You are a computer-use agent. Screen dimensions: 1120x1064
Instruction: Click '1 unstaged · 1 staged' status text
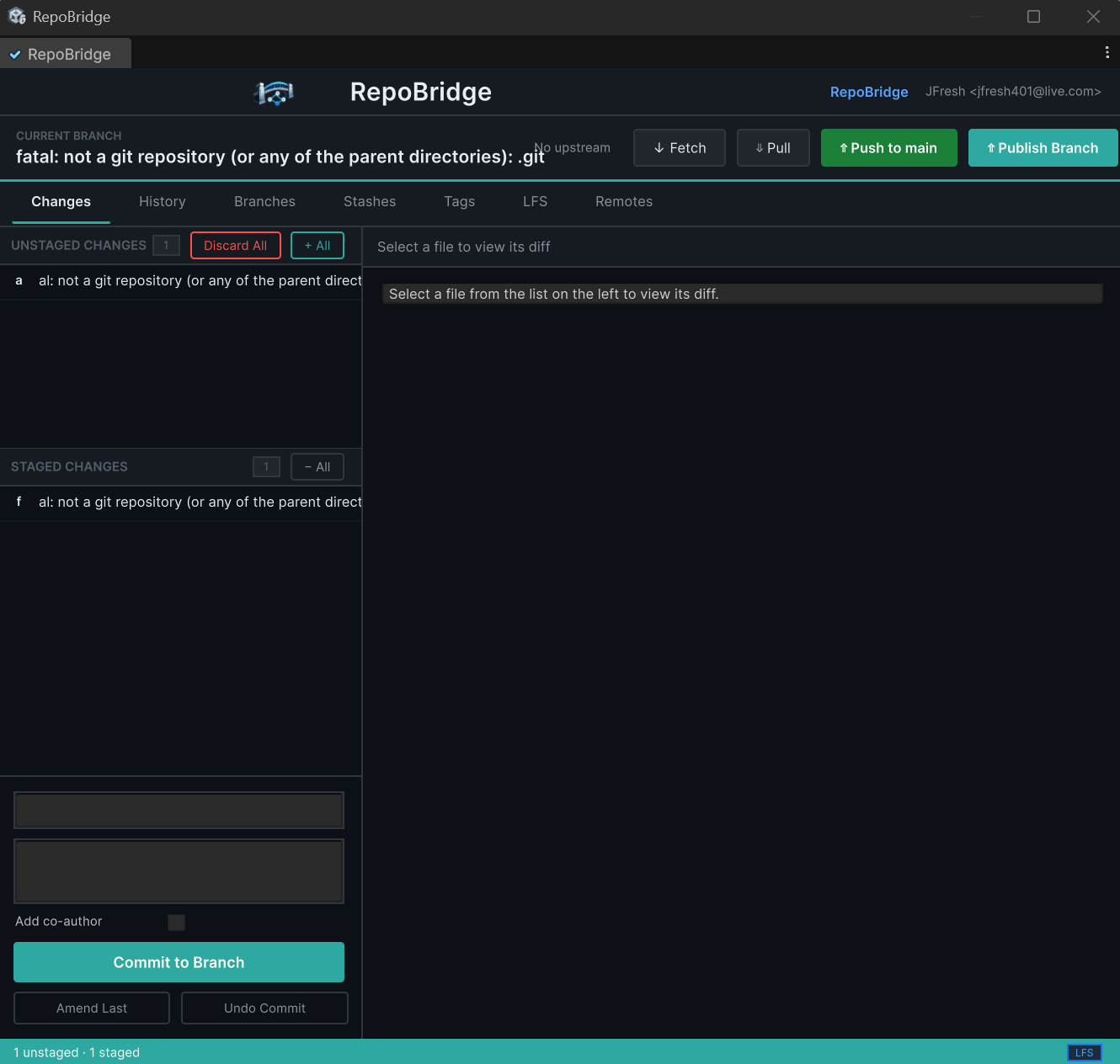click(77, 1053)
